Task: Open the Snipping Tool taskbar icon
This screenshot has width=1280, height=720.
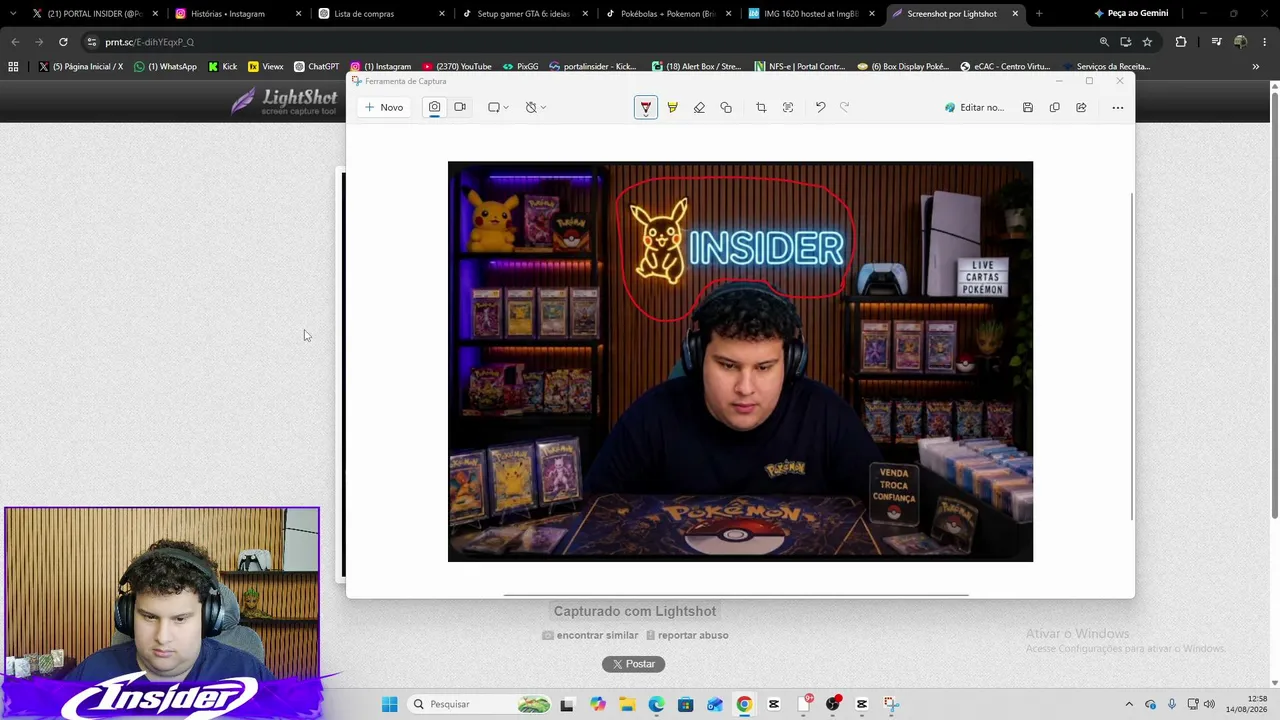Action: (x=891, y=704)
